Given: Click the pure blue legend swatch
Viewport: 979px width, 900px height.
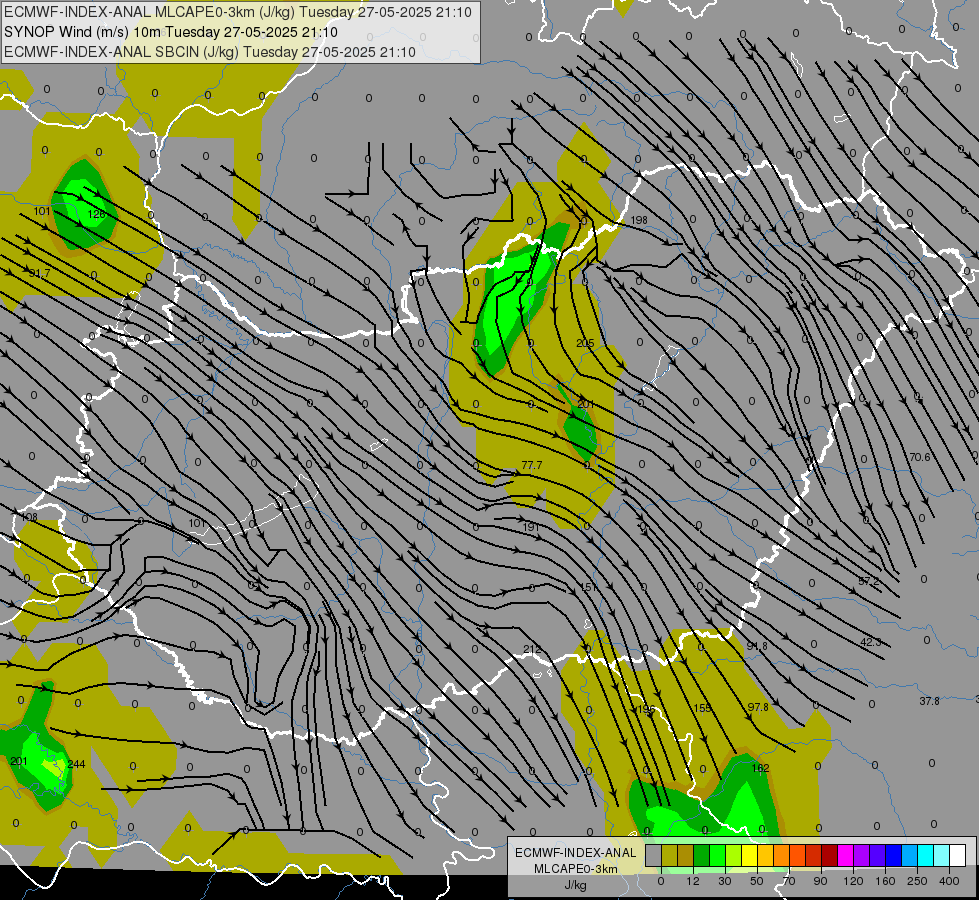Looking at the screenshot, I should [894, 855].
